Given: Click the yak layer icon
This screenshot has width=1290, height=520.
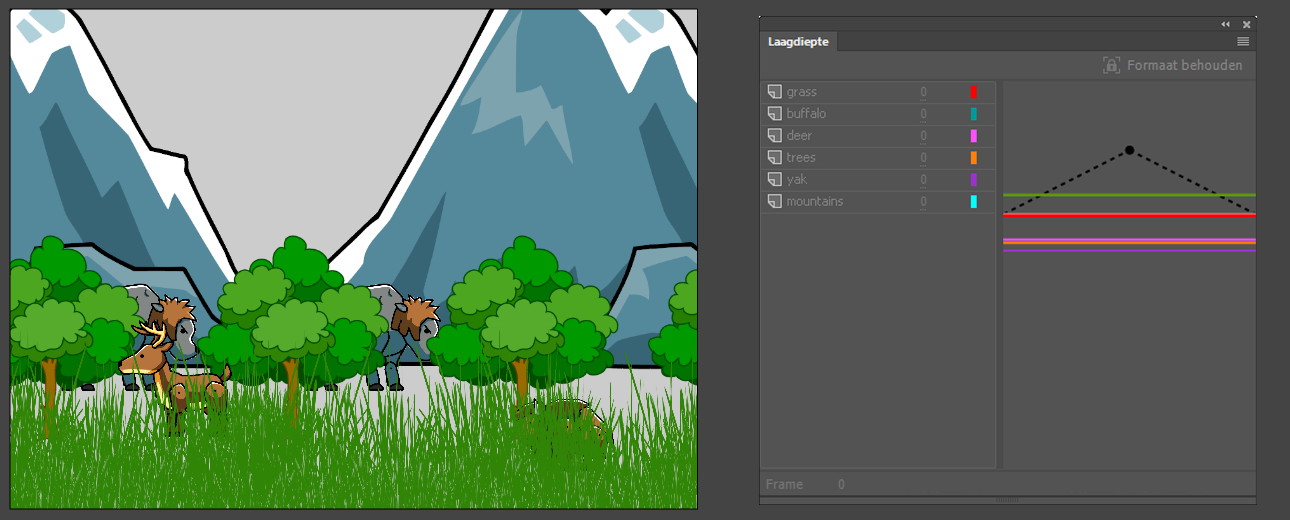Looking at the screenshot, I should tap(774, 180).
